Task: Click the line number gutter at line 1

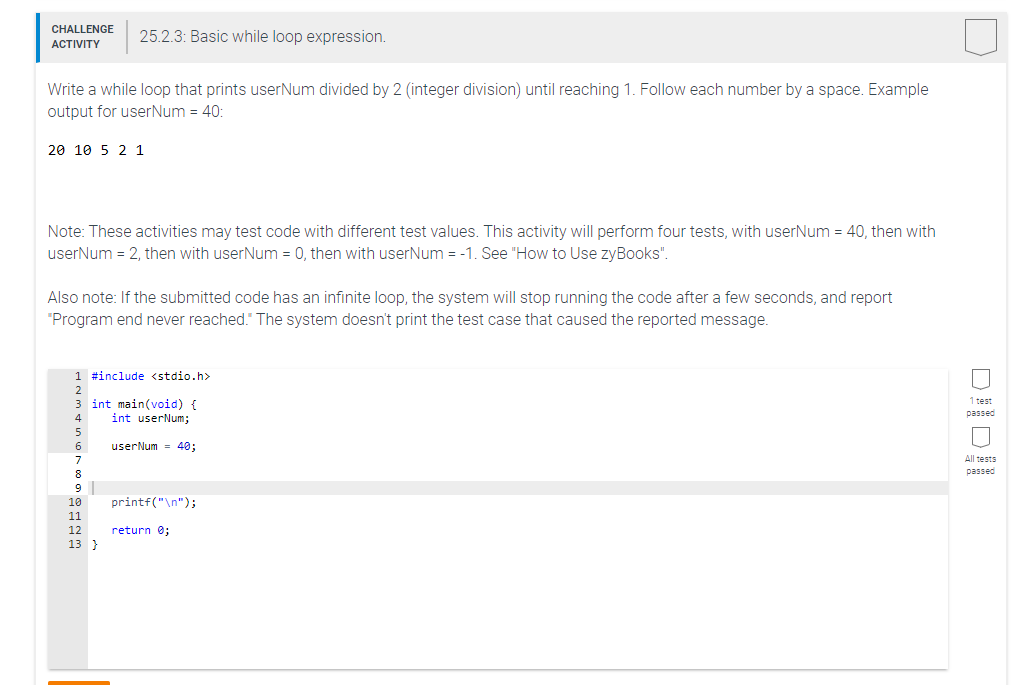Action: tap(77, 376)
